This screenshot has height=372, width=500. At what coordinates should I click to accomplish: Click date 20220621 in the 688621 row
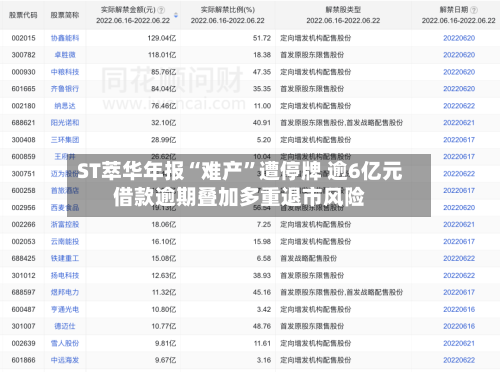(x=459, y=123)
